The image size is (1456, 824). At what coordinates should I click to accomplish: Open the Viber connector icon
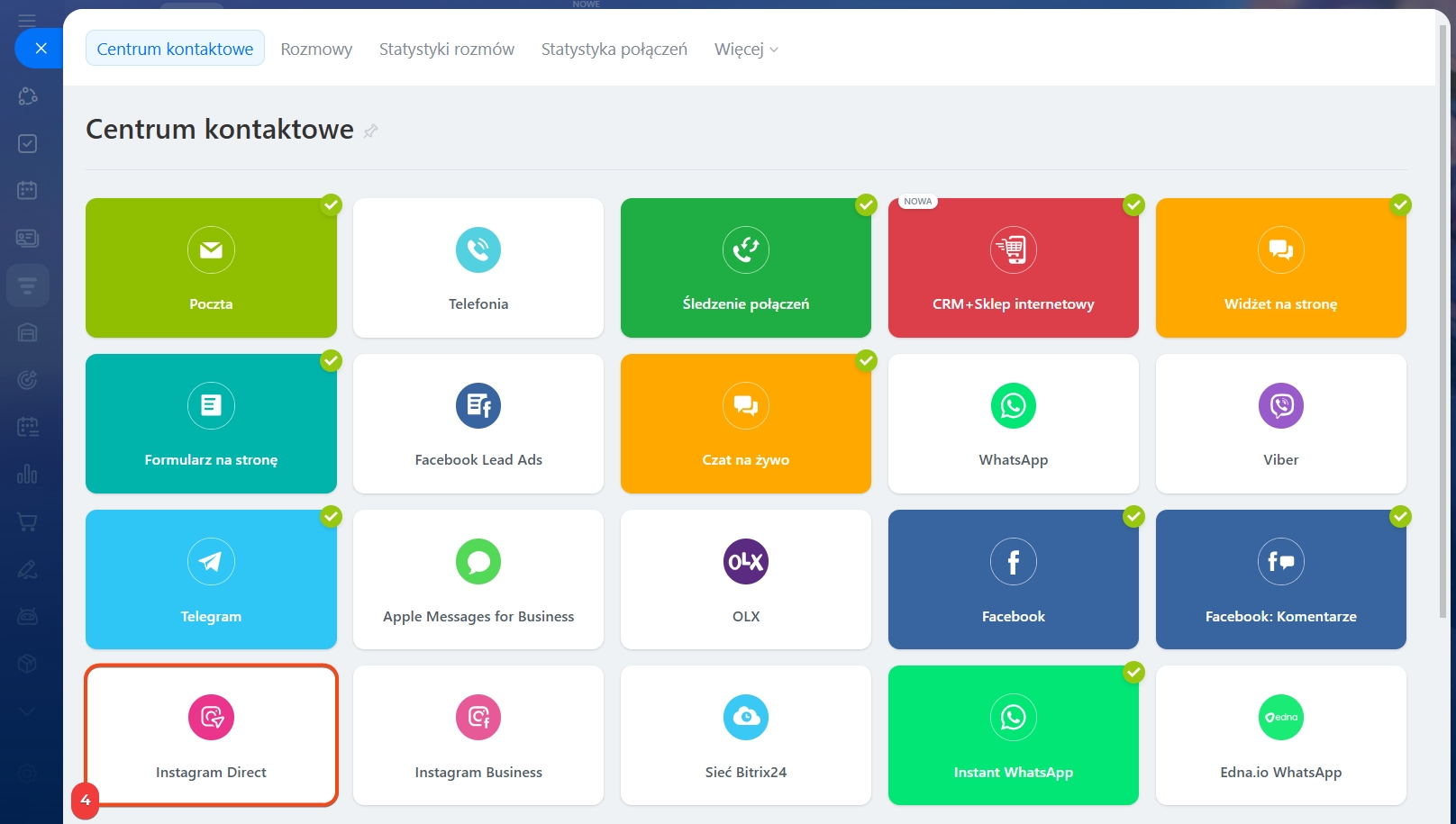click(x=1281, y=405)
